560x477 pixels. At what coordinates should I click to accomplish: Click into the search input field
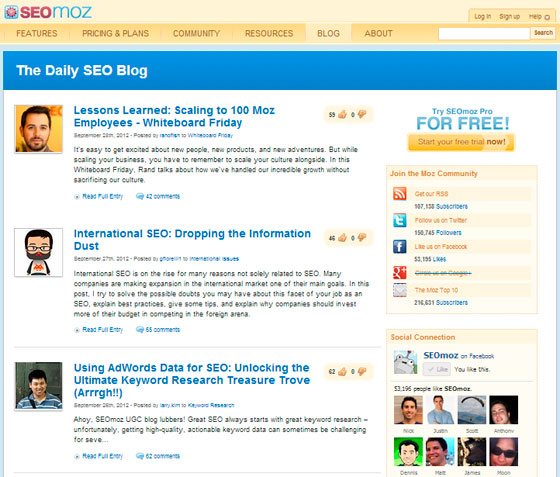(484, 34)
